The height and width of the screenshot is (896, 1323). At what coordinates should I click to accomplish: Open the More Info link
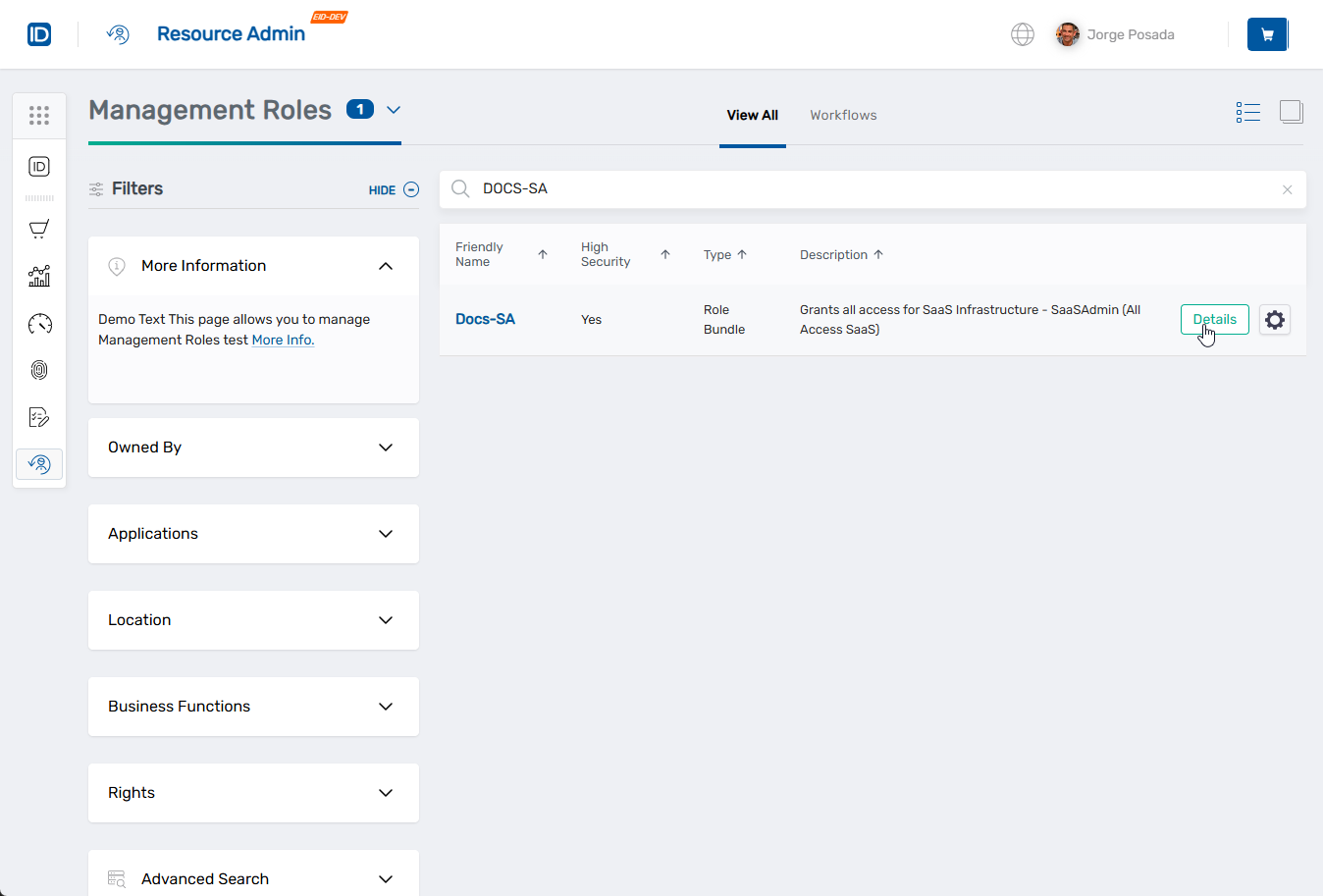coord(283,340)
